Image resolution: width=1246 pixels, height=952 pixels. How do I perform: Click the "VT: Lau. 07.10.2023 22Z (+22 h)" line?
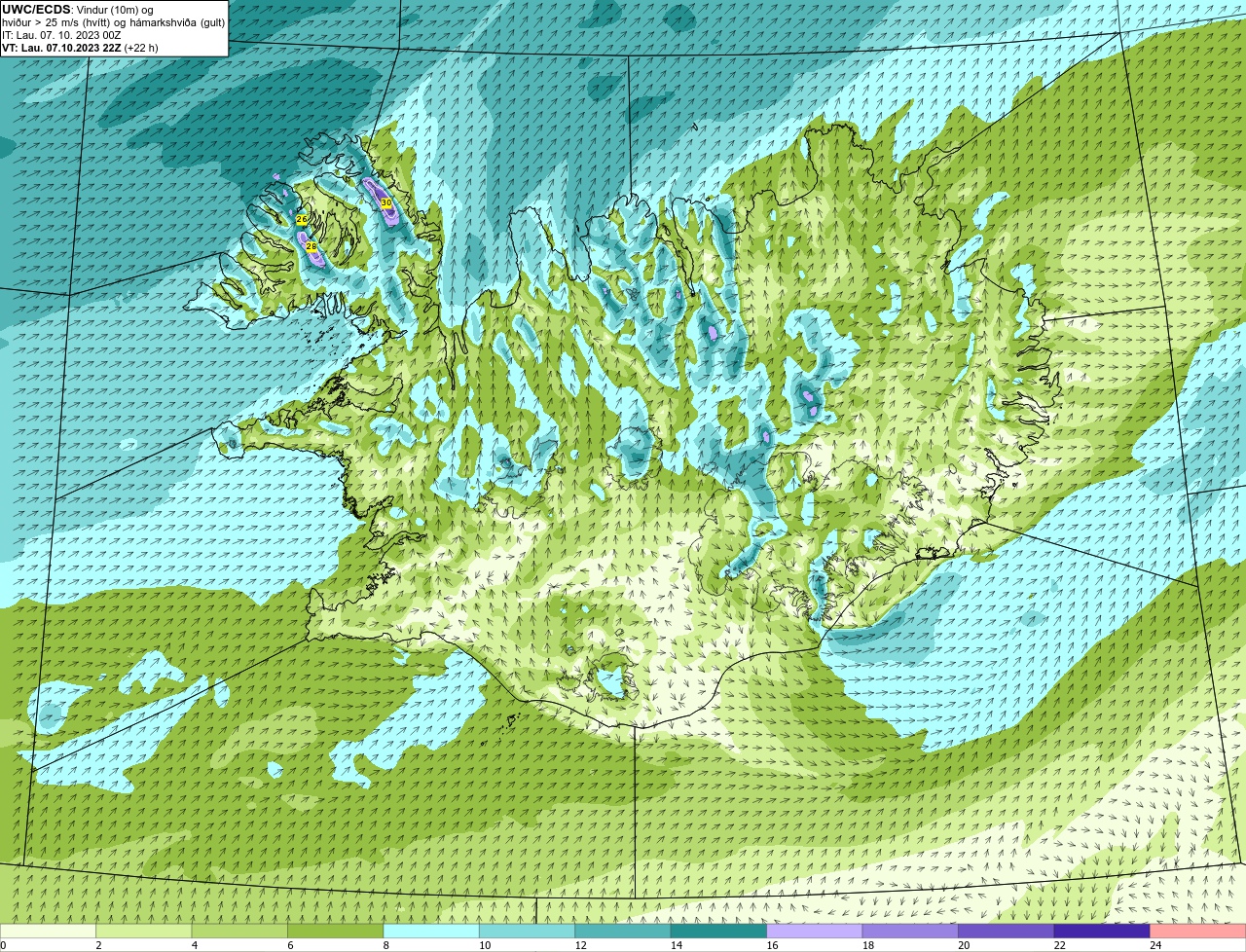[x=80, y=48]
